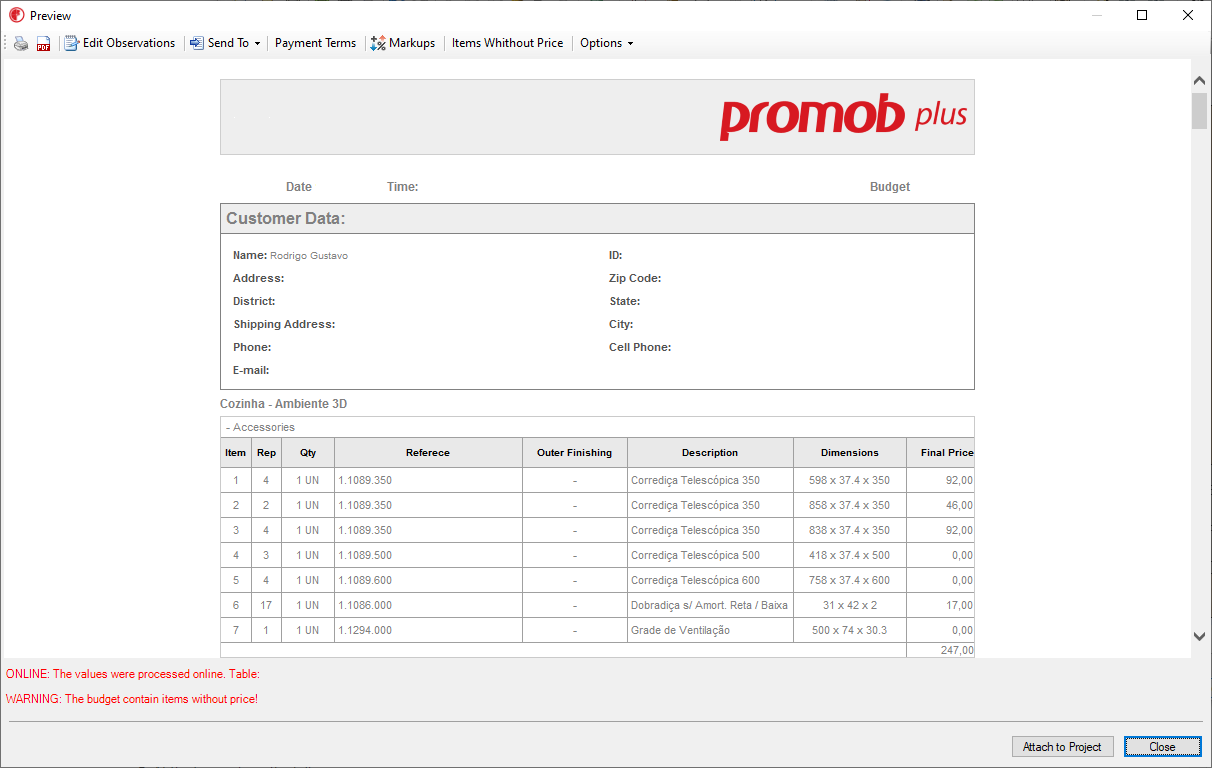Open Payment Terms
1212x768 pixels.
point(315,43)
